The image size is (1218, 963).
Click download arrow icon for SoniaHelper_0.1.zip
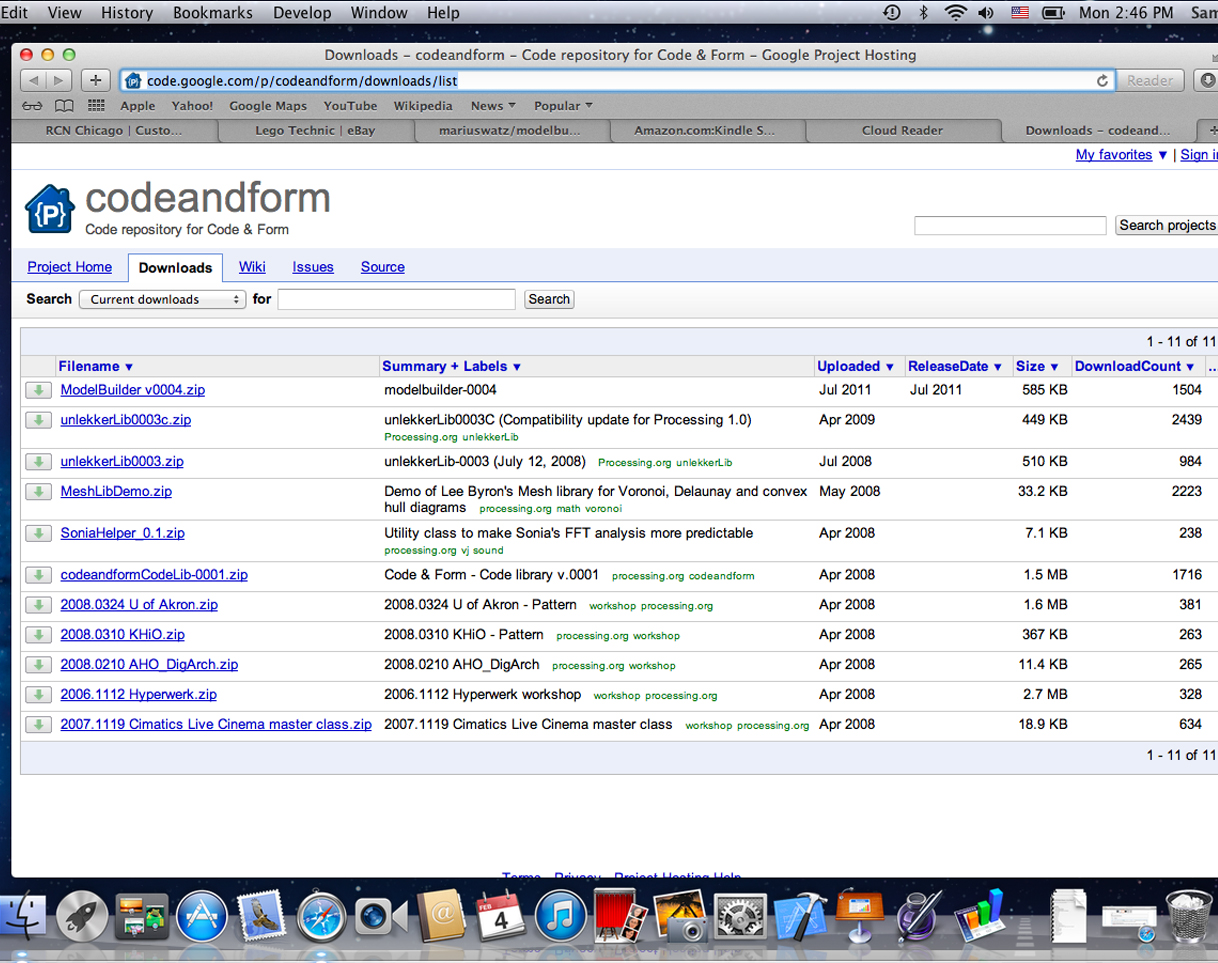[38, 533]
